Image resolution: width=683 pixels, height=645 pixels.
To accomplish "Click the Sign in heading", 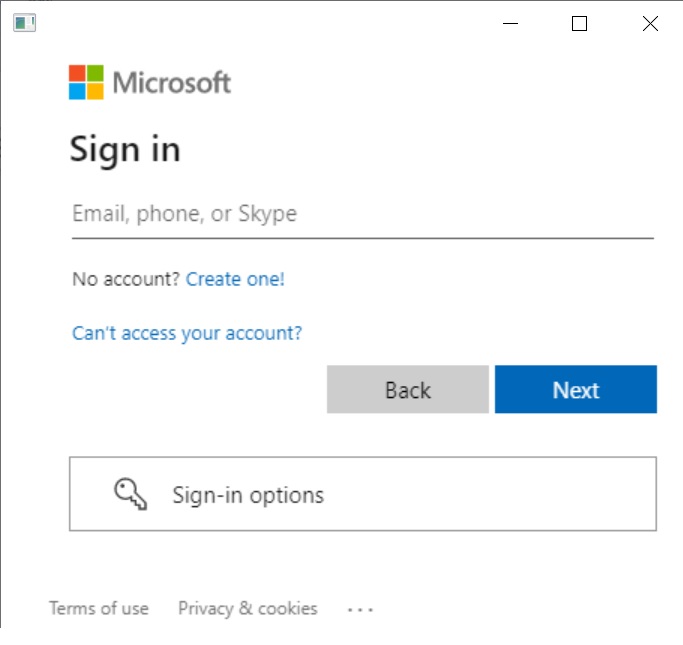I will pyautogui.click(x=125, y=150).
